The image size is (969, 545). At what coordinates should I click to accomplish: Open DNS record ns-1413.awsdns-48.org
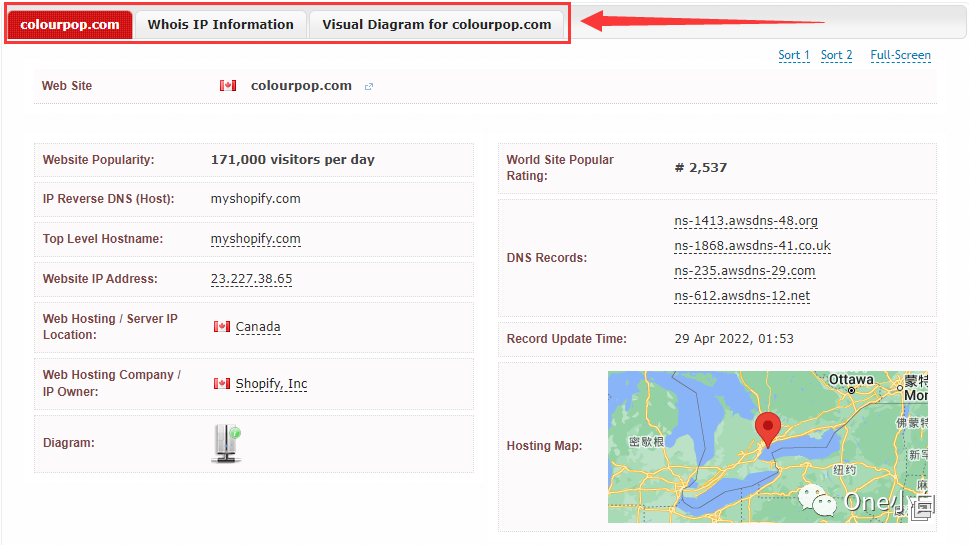point(746,221)
